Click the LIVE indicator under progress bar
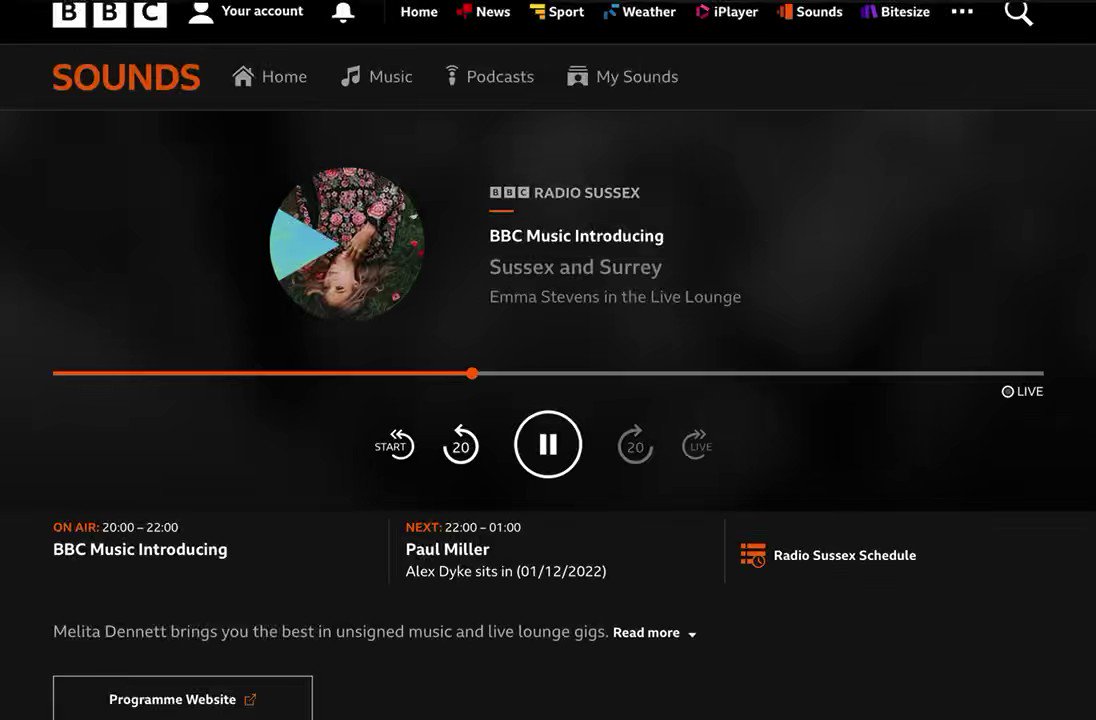This screenshot has height=720, width=1096. click(x=1023, y=391)
